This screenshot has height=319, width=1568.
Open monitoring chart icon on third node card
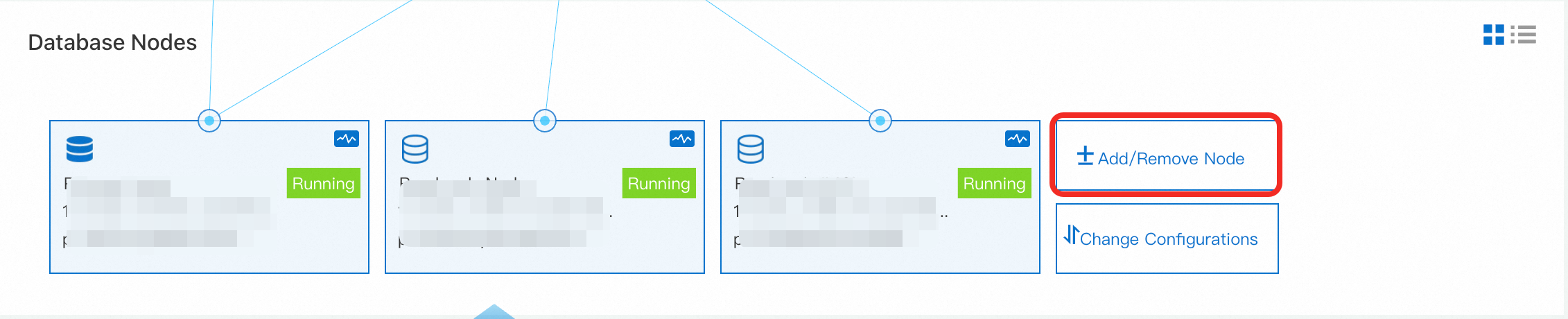point(1018,139)
